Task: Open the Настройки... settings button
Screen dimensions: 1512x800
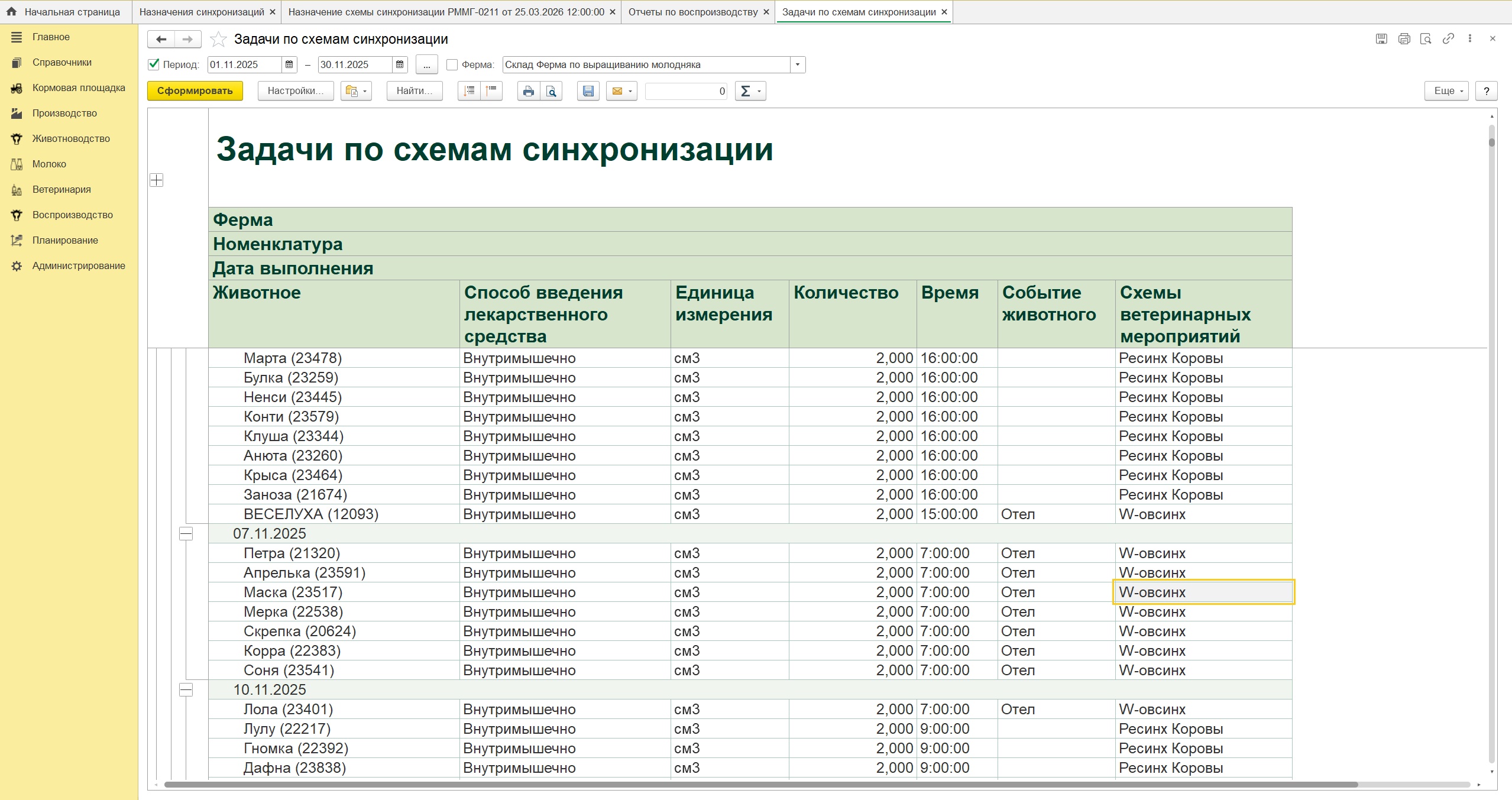Action: pos(295,91)
